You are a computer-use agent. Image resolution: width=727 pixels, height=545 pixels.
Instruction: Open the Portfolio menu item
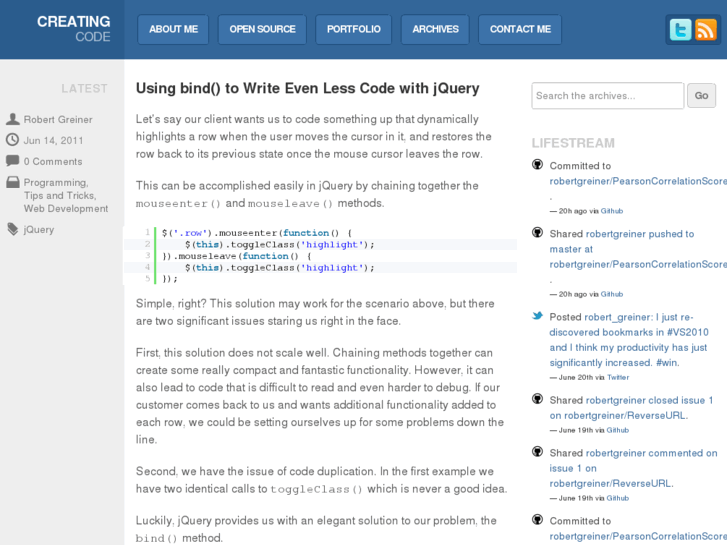(354, 29)
